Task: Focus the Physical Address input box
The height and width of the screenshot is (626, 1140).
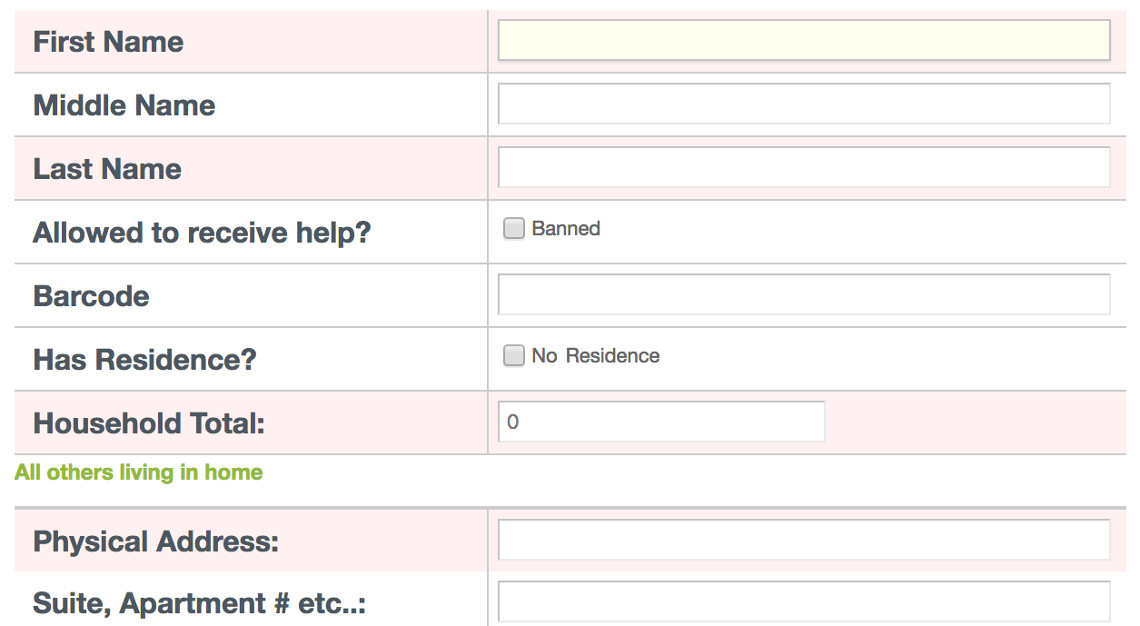Action: [x=803, y=539]
